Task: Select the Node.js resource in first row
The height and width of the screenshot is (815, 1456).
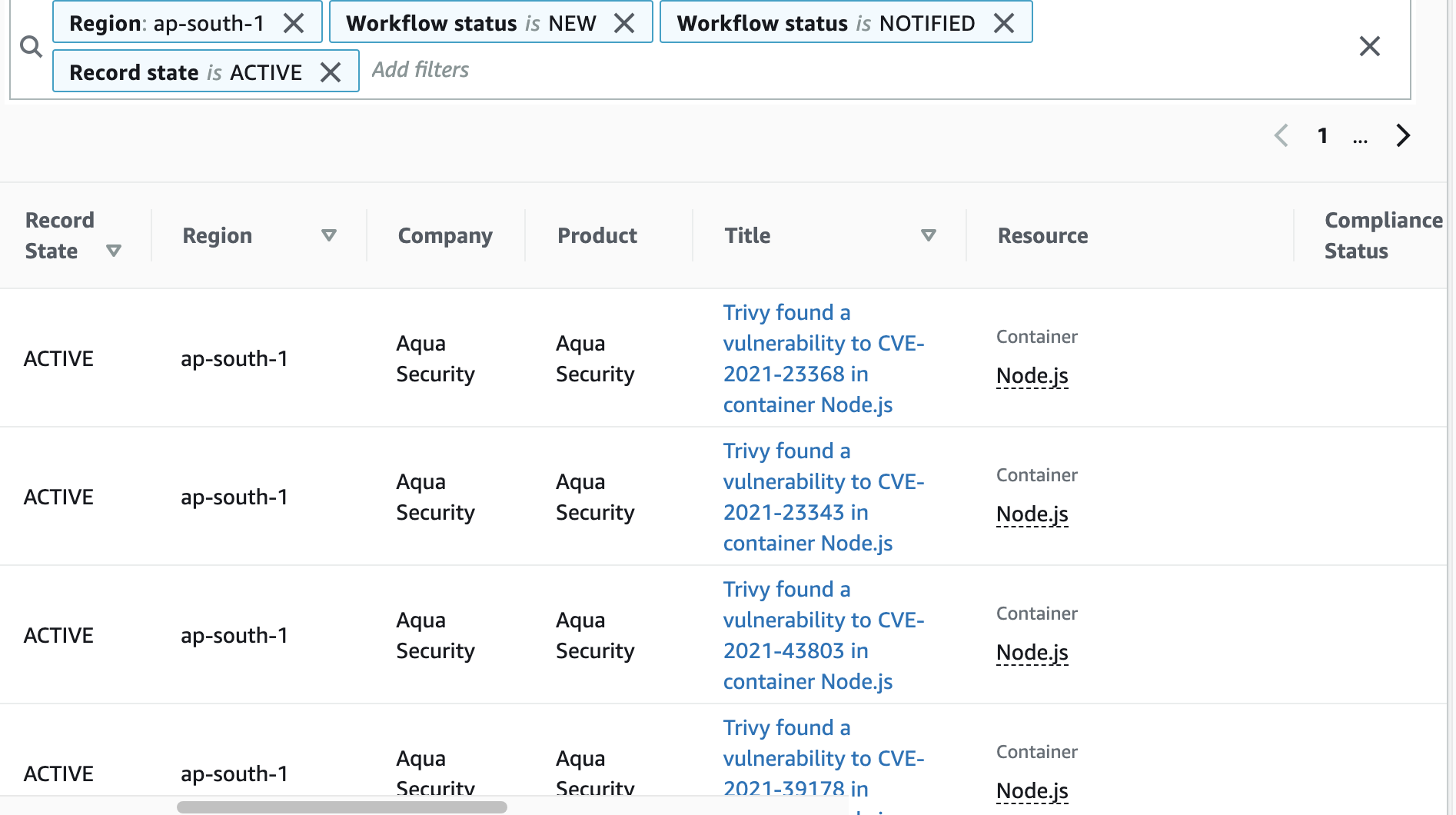Action: pyautogui.click(x=1032, y=376)
